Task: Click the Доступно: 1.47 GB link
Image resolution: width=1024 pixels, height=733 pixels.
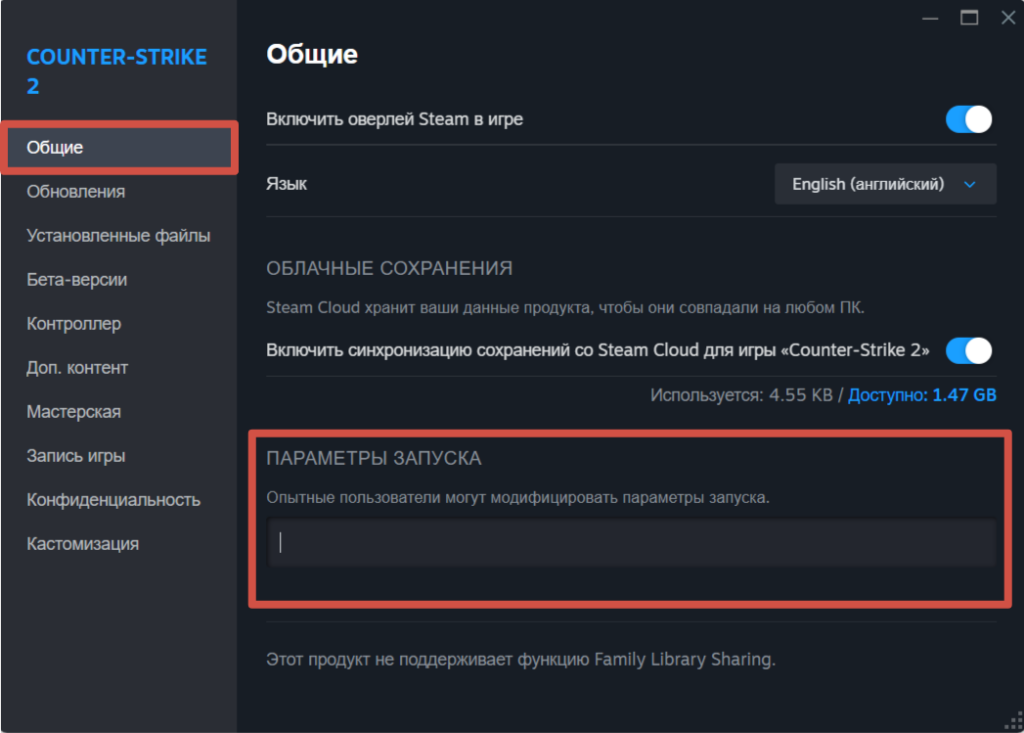Action: pos(922,395)
